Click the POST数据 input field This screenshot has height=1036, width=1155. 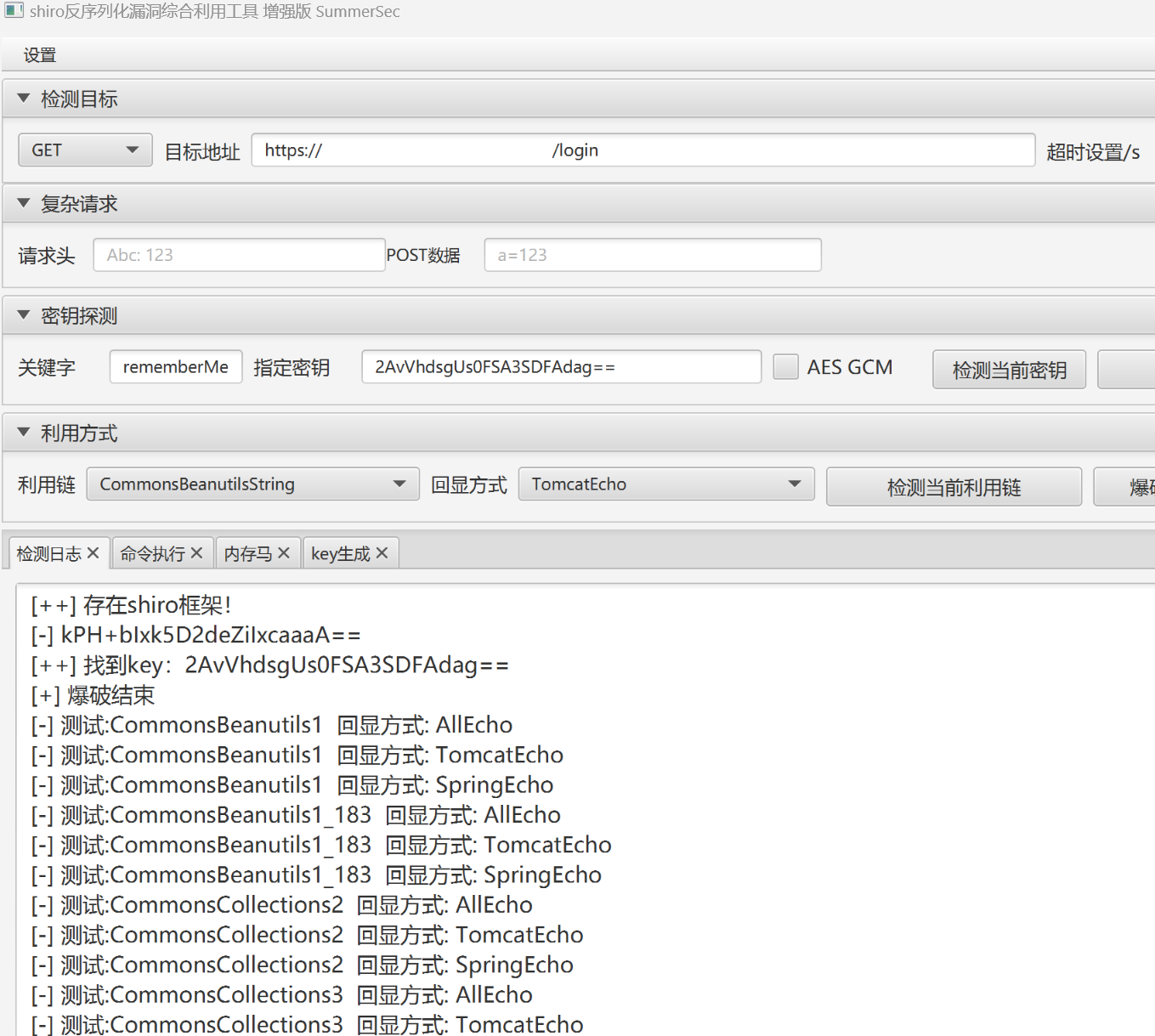coord(653,255)
